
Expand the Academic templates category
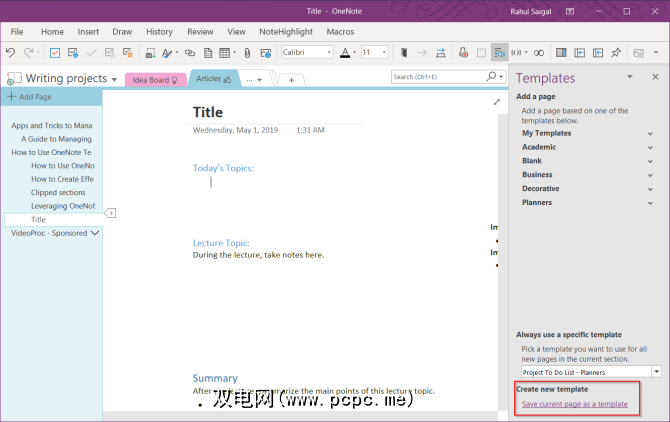651,147
